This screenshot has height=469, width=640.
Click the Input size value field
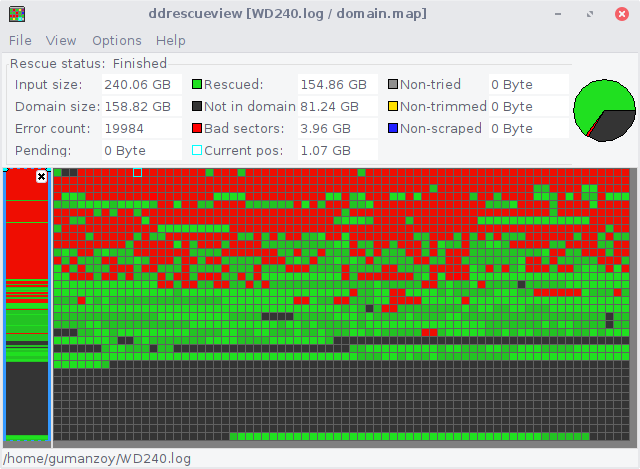141,84
